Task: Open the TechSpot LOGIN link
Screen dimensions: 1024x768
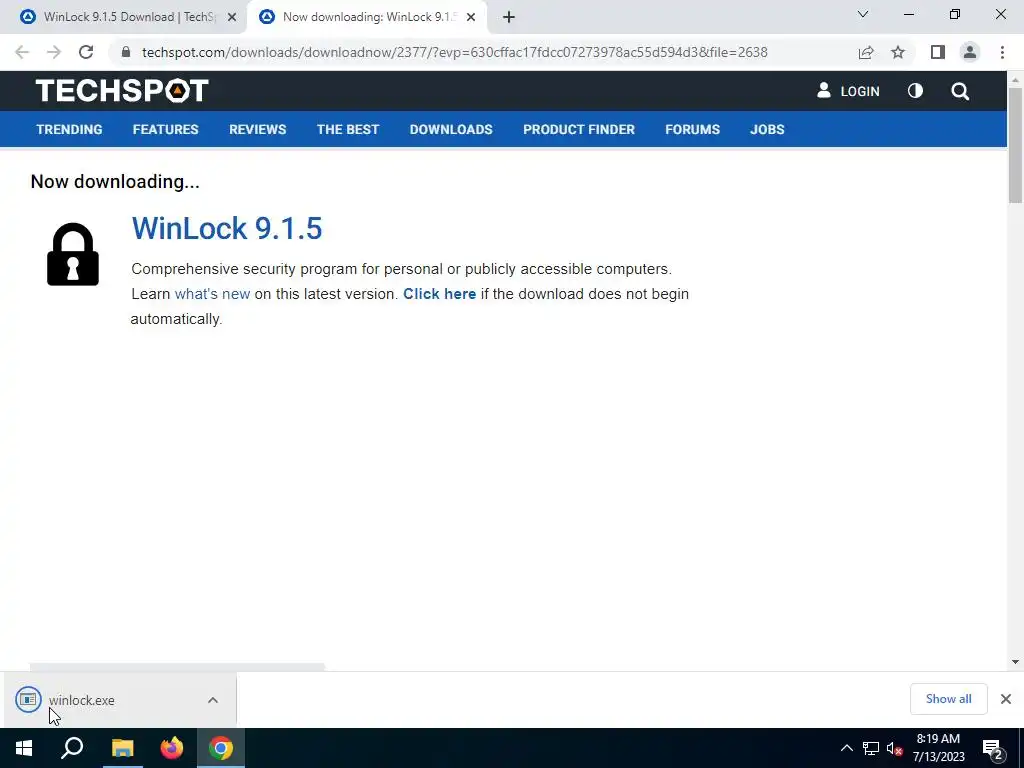Action: 848,91
